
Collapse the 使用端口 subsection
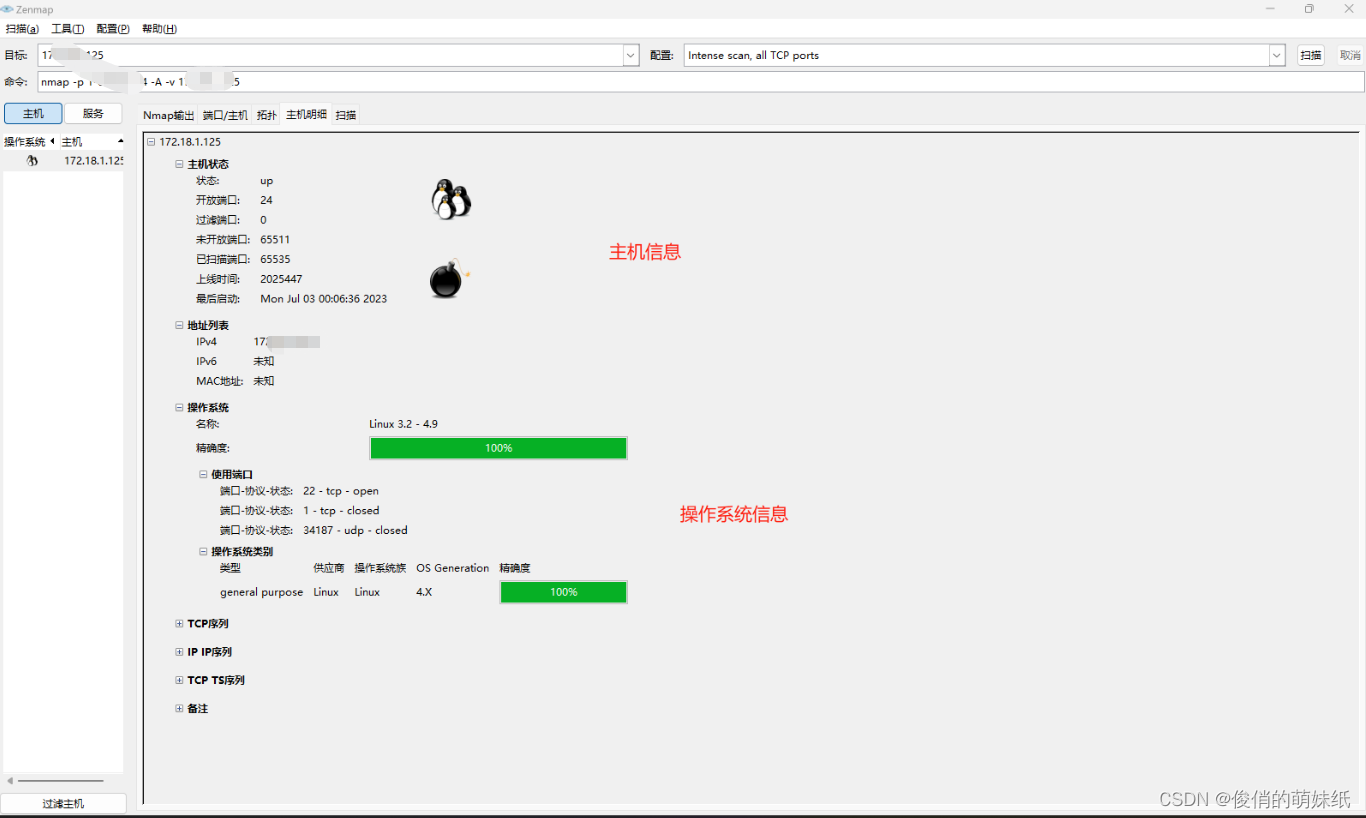coord(203,474)
